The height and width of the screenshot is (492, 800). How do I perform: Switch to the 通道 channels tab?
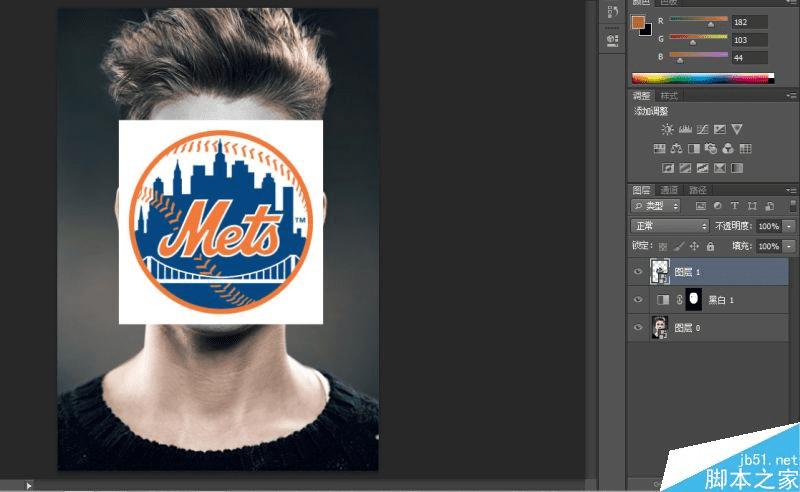(669, 190)
